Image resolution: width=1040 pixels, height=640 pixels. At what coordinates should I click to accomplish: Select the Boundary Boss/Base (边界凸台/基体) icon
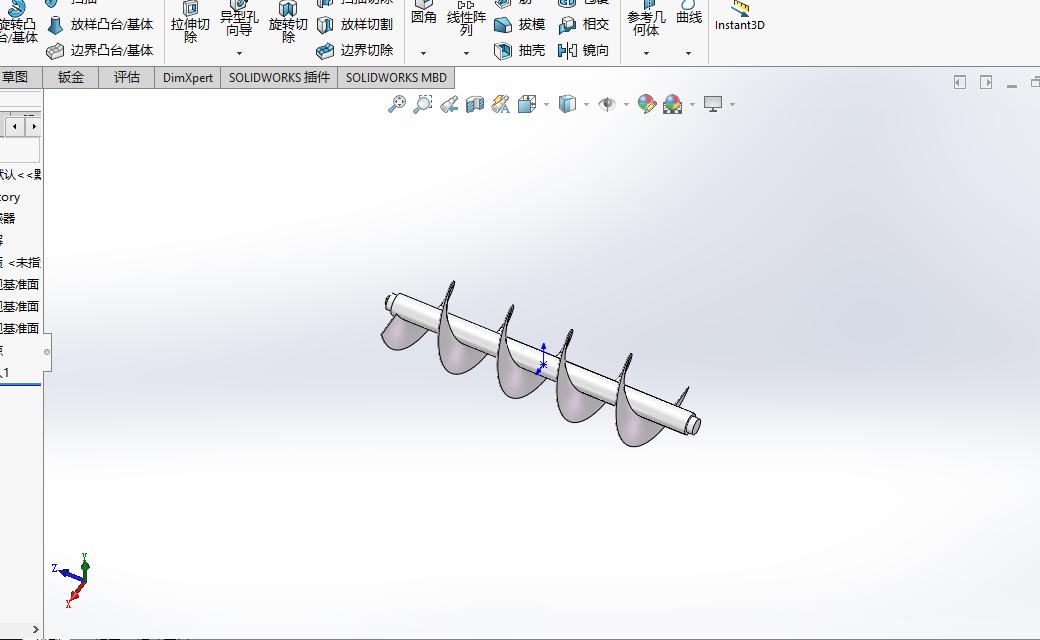[x=56, y=50]
